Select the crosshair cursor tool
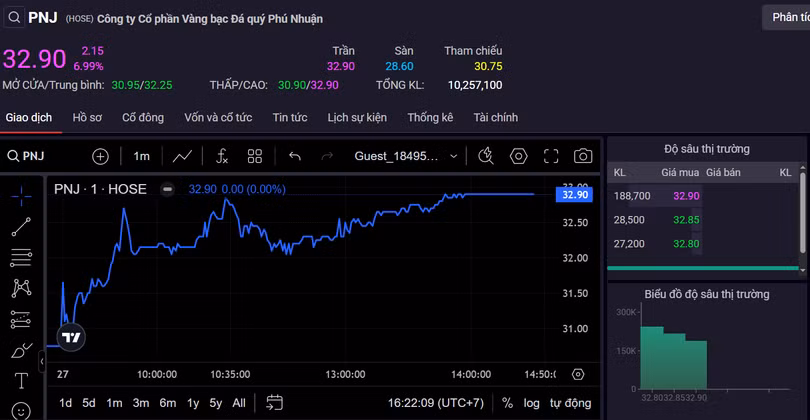The width and height of the screenshot is (810, 420). click(x=21, y=196)
